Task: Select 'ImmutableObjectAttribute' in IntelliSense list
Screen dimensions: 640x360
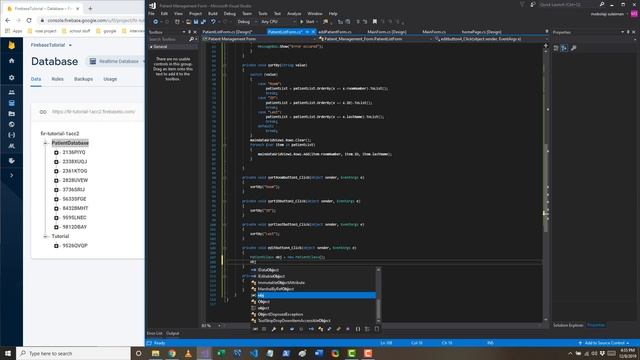Action: coord(281,282)
